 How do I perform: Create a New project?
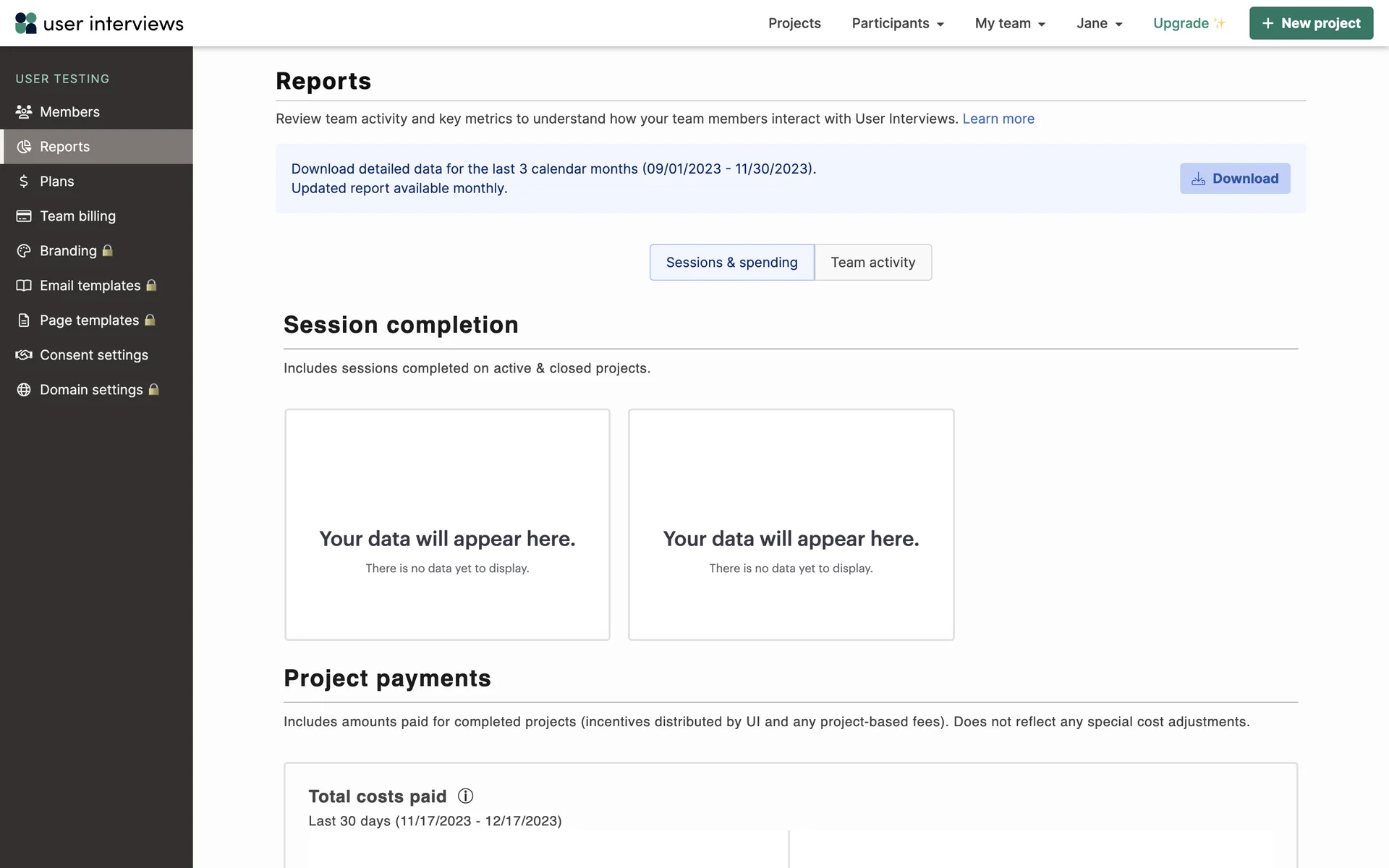(x=1310, y=23)
